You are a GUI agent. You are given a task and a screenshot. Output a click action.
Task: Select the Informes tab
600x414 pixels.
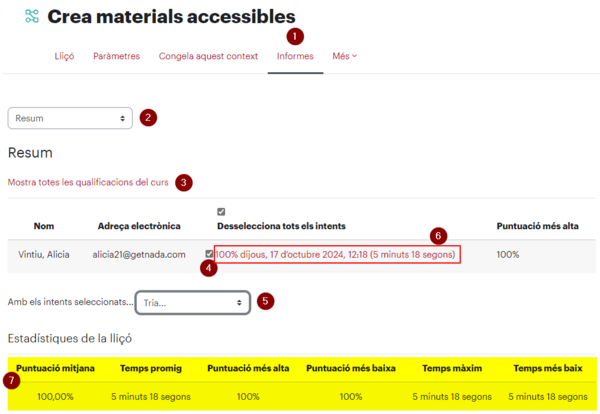[295, 56]
